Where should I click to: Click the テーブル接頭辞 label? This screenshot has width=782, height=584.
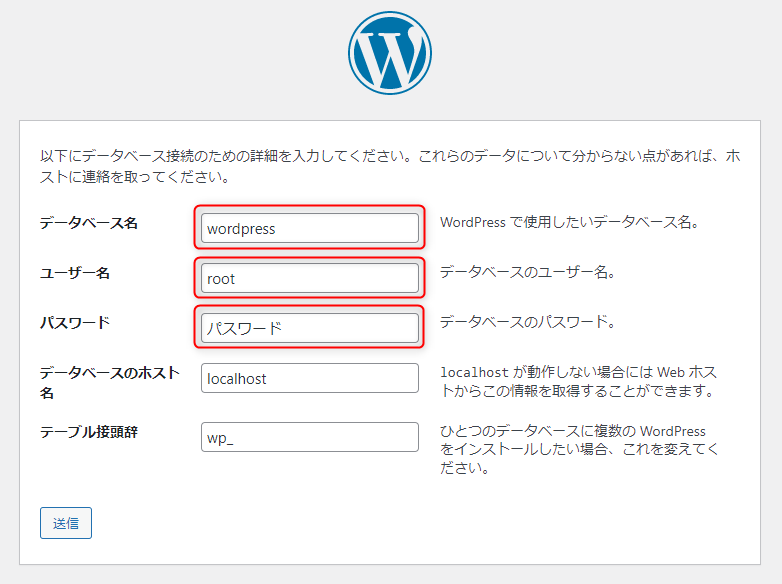(89, 432)
